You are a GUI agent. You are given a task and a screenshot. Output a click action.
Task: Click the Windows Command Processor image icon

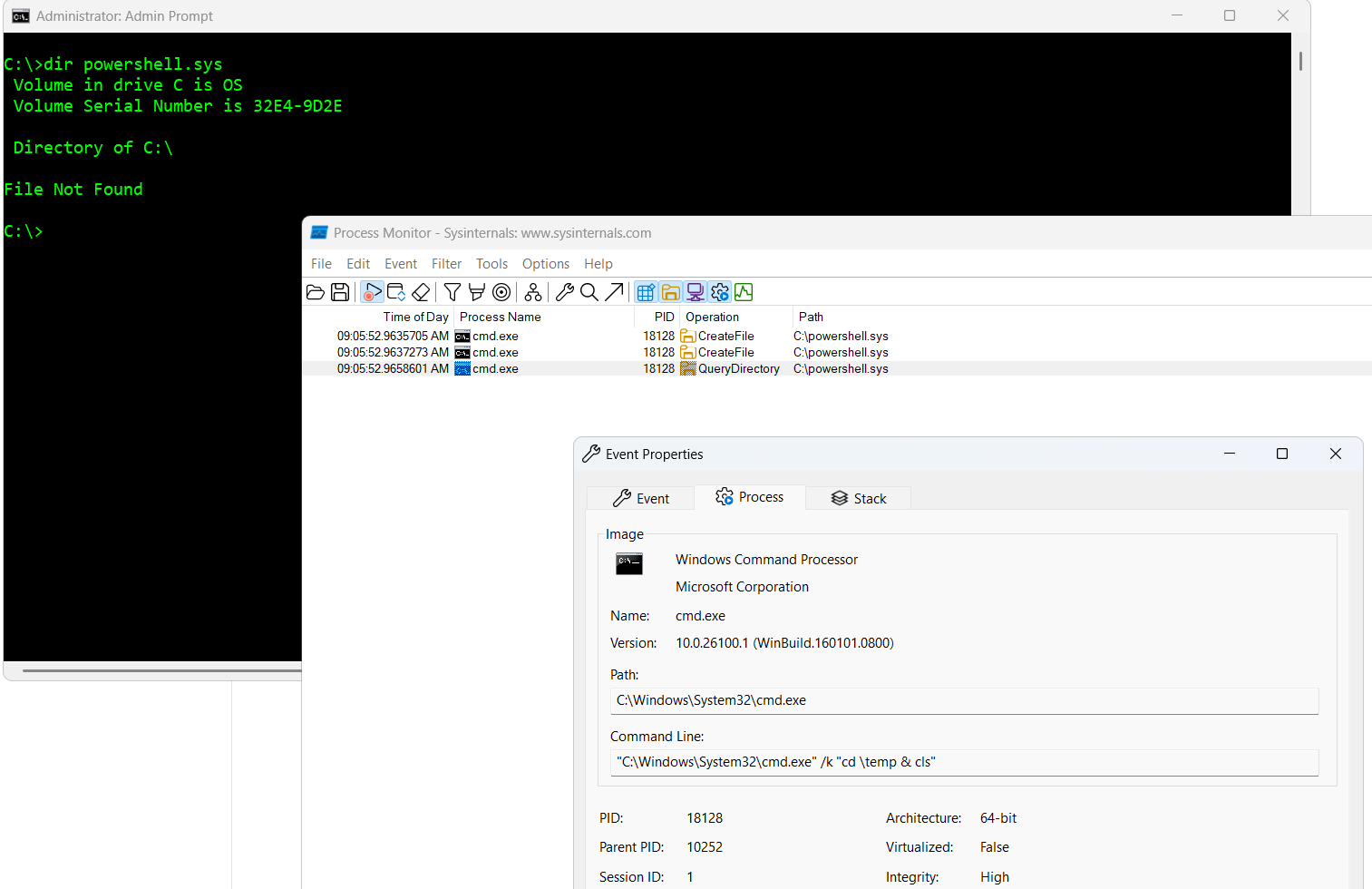point(629,563)
